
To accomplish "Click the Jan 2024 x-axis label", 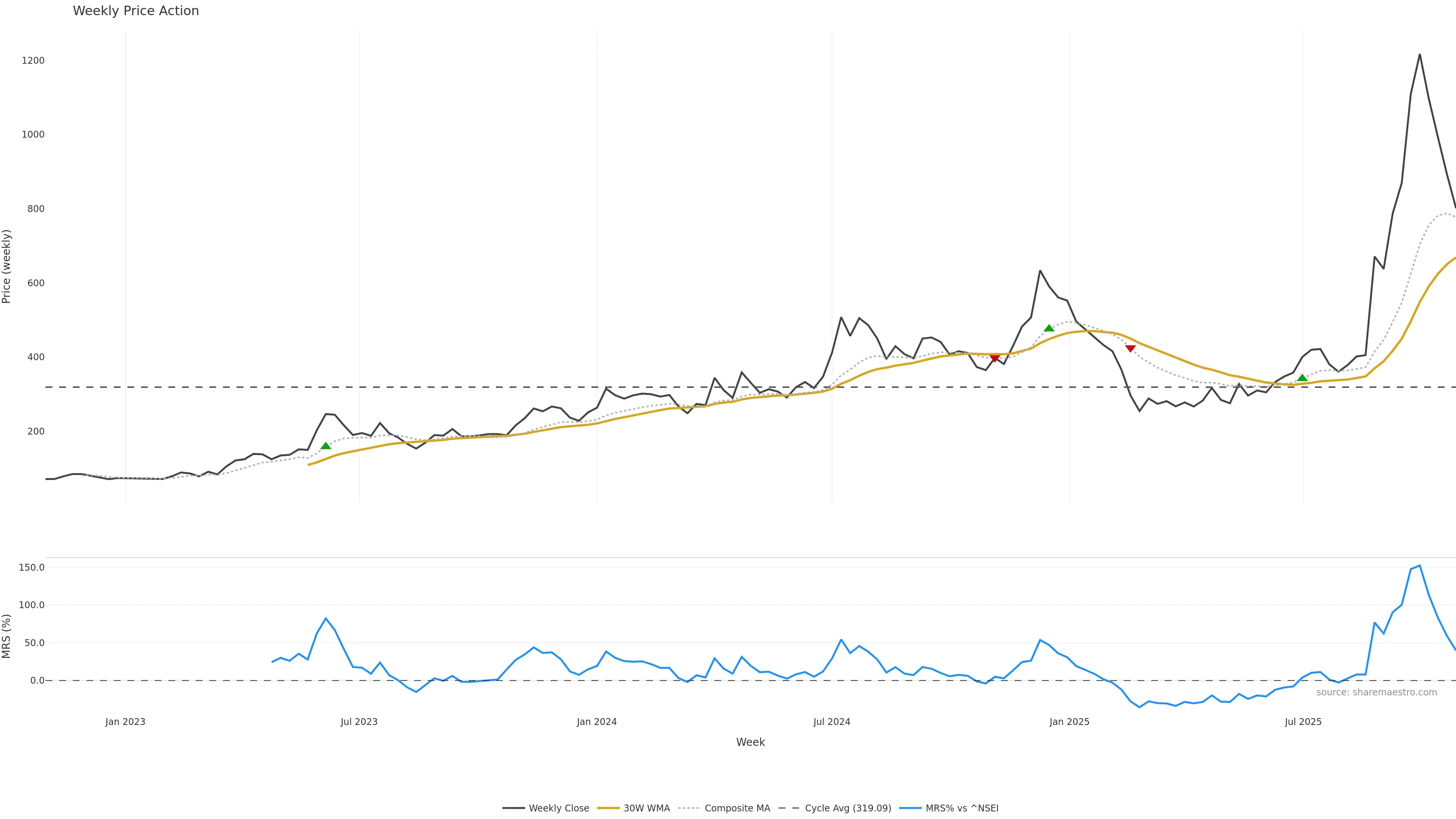I will pyautogui.click(x=596, y=722).
